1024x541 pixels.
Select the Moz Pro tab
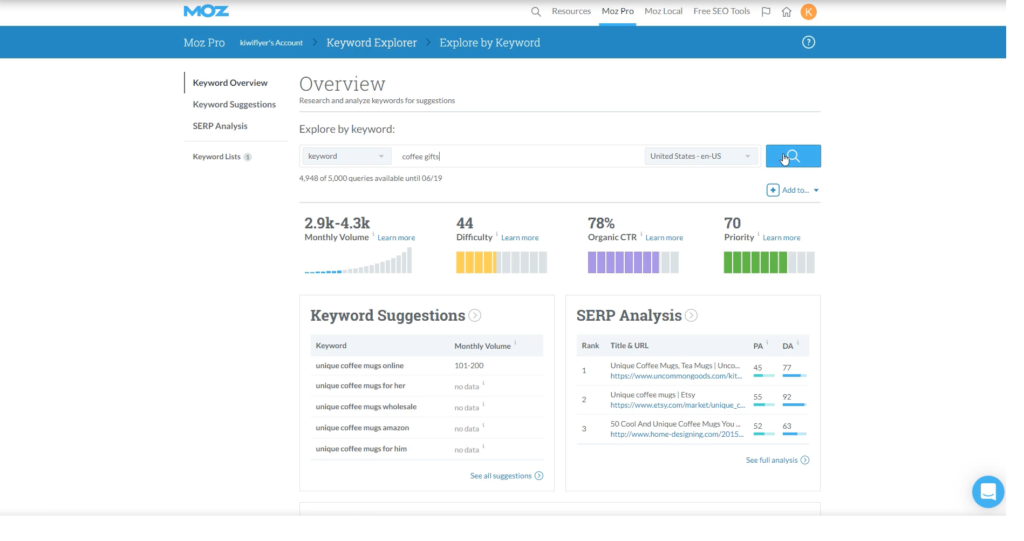(617, 11)
